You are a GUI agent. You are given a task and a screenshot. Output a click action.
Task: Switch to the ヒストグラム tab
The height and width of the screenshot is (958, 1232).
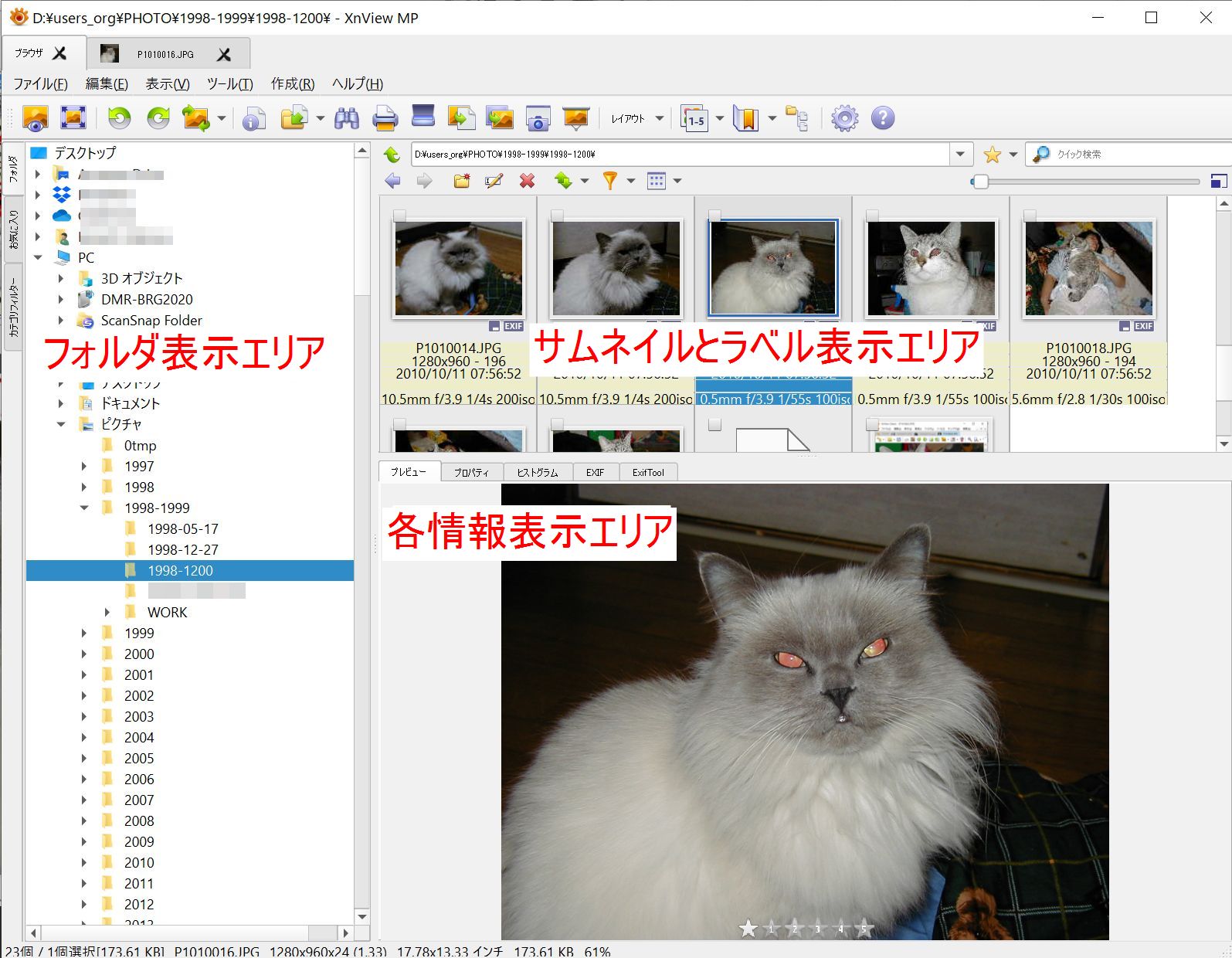pos(538,472)
